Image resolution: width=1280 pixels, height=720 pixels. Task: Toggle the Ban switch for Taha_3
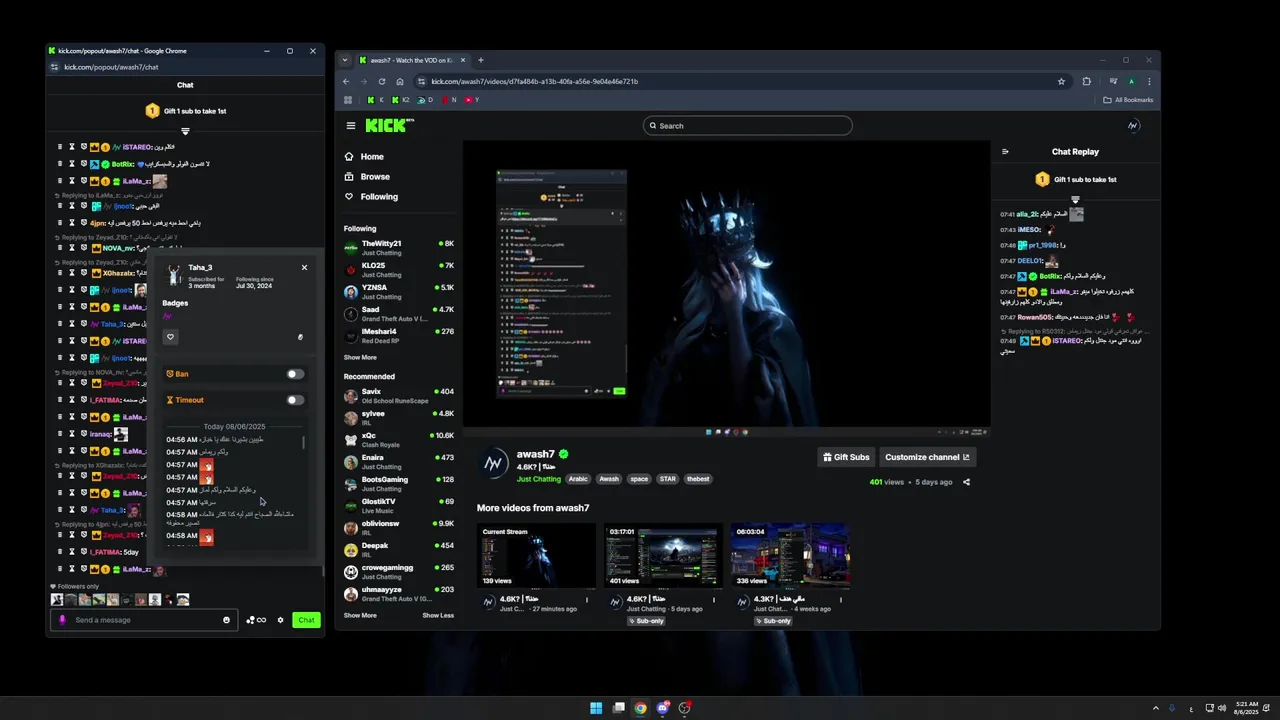click(295, 374)
